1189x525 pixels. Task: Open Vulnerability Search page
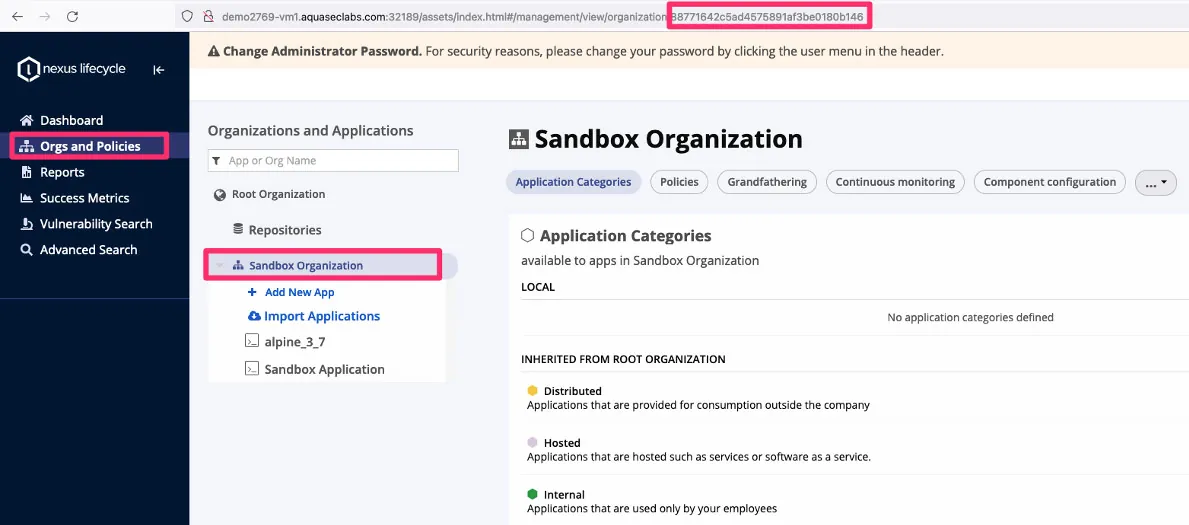(96, 224)
